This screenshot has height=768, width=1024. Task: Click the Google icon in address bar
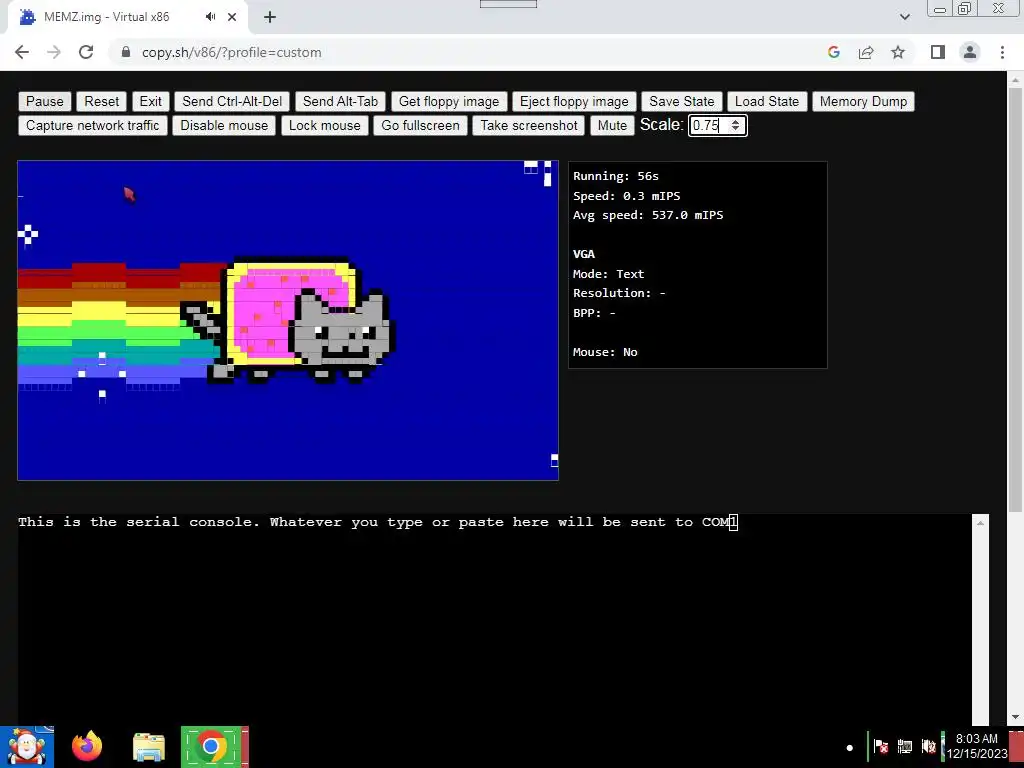[833, 52]
